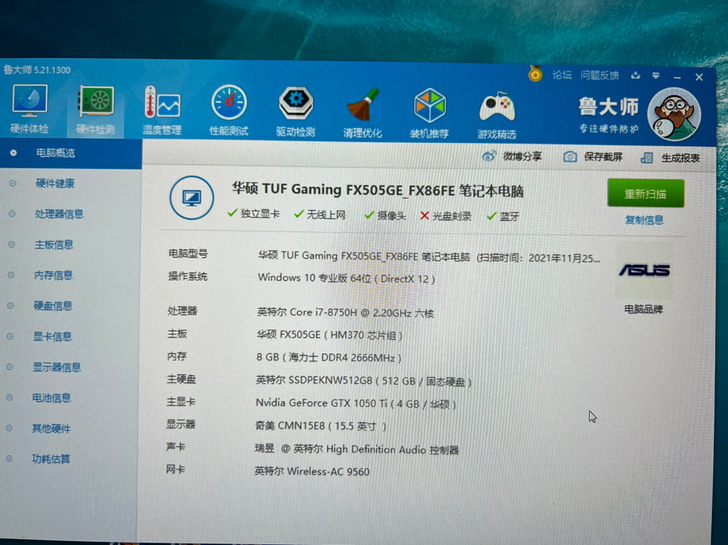The image size is (728, 545).
Task: Select 硬件检测 hardware detection tab
Action: coord(95,110)
